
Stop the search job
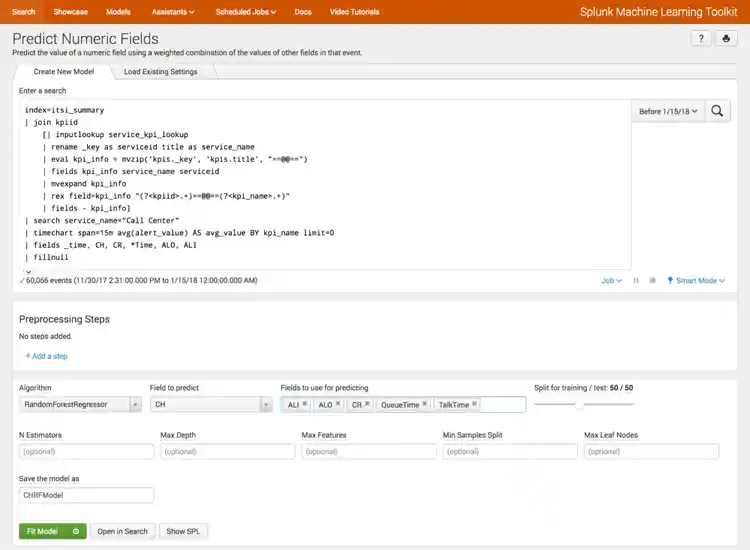[652, 281]
